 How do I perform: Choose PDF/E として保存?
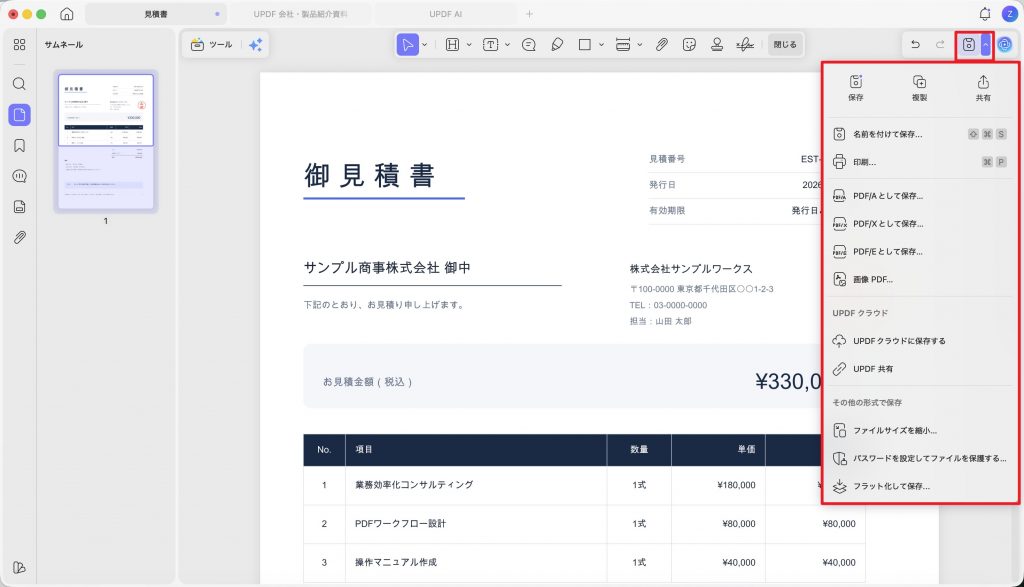(x=920, y=251)
